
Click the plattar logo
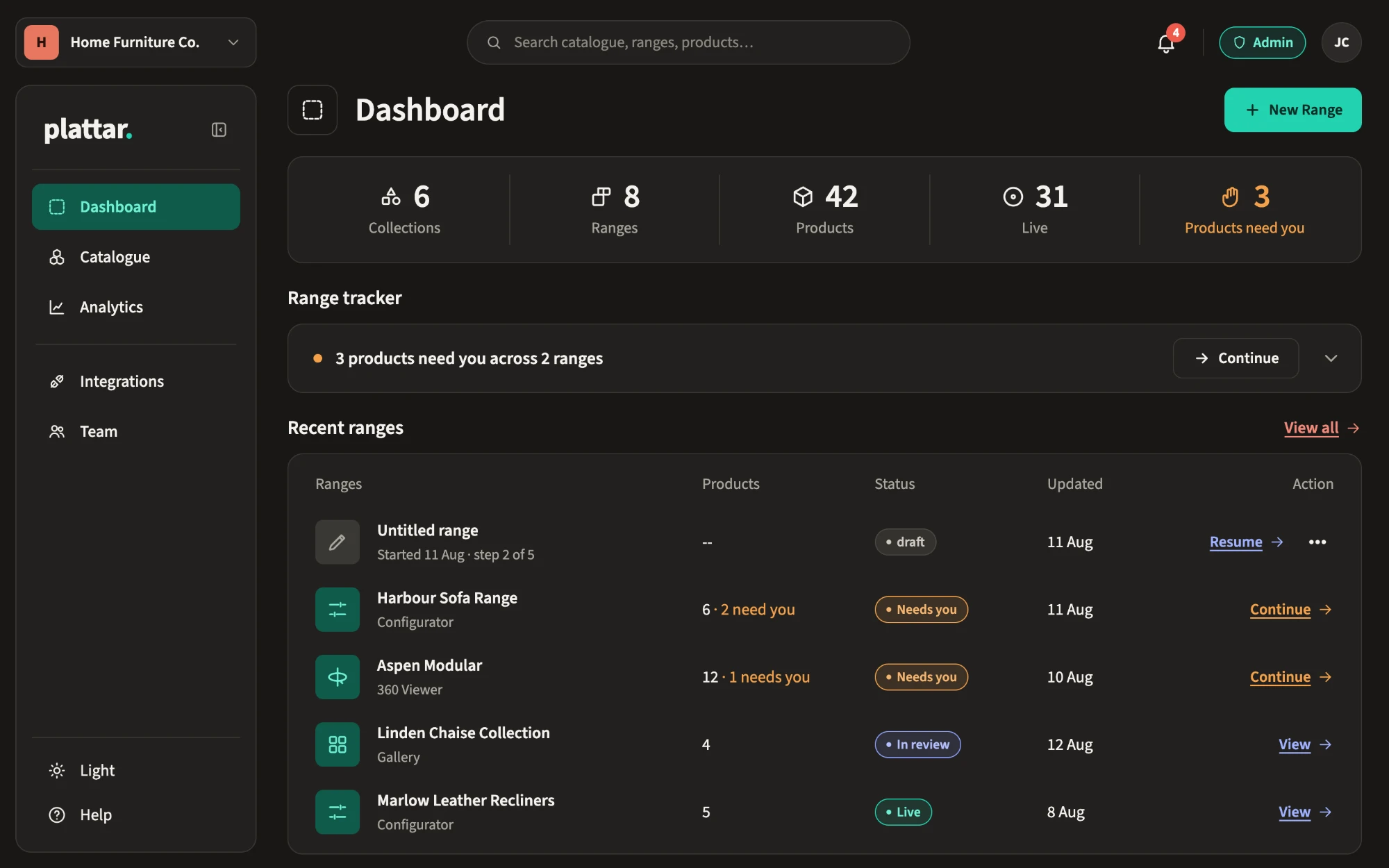88,130
